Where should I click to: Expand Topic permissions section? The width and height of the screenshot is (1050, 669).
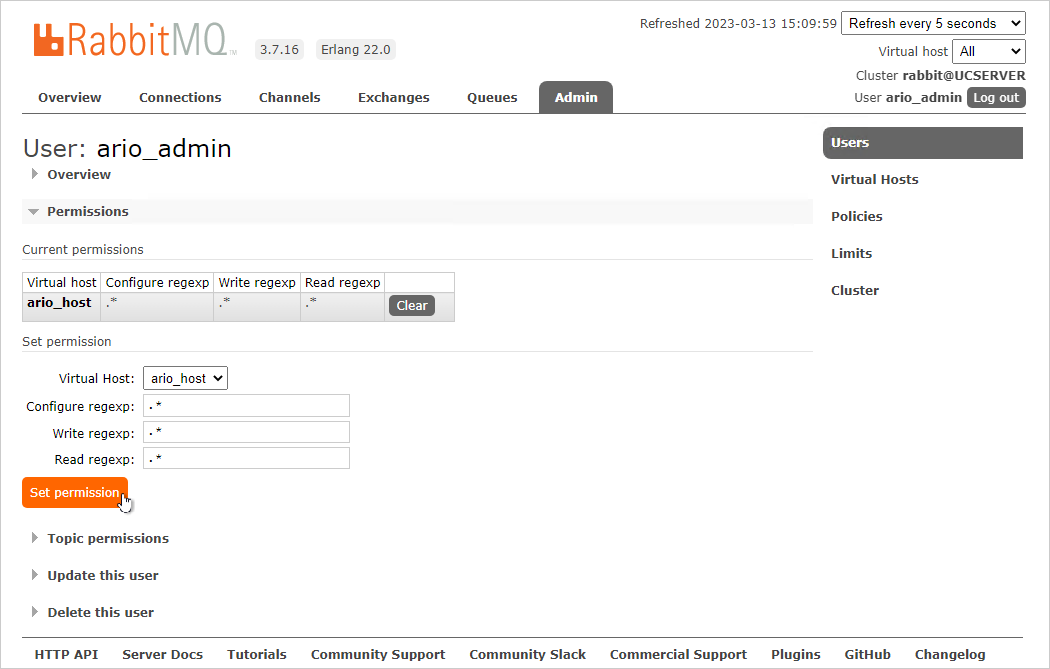pyautogui.click(x=107, y=538)
